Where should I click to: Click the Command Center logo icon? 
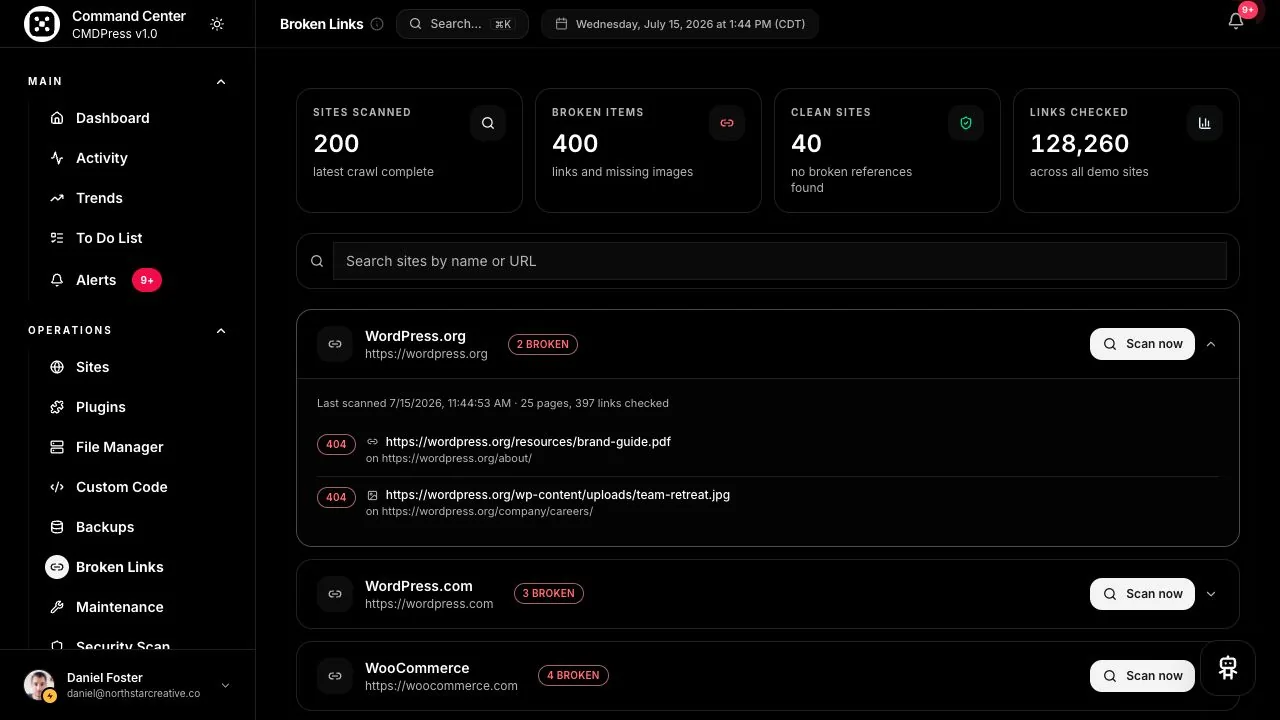pos(42,25)
